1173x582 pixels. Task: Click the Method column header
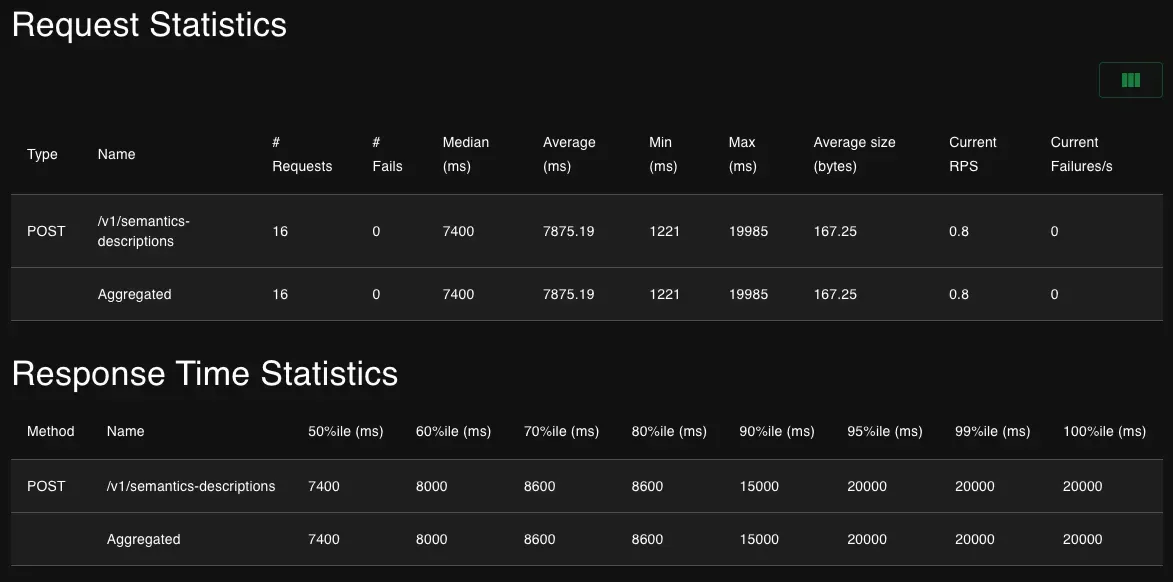click(50, 431)
